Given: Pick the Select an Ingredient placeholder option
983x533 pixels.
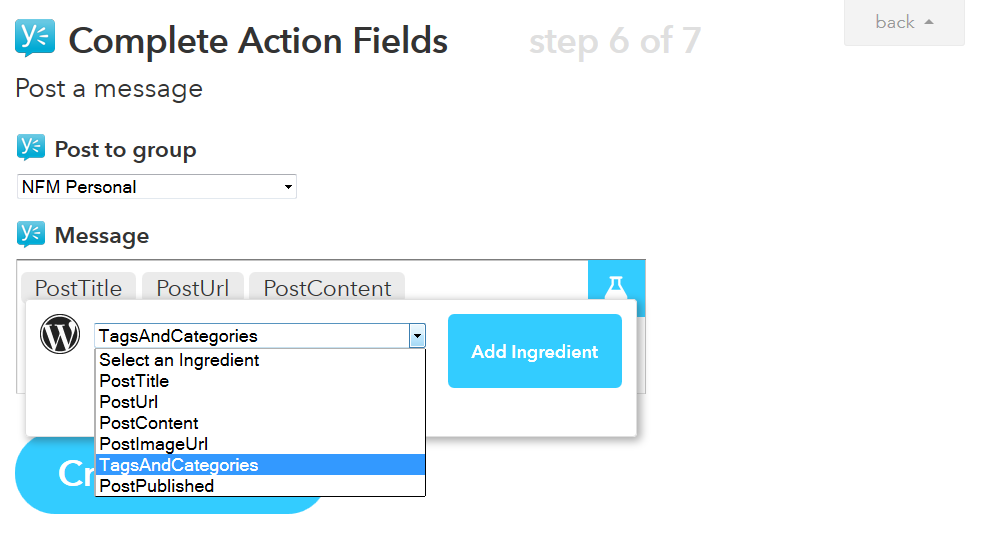Looking at the screenshot, I should tap(179, 360).
